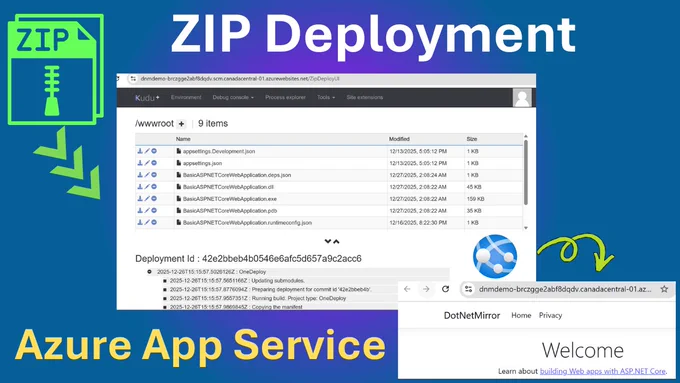Bookmark the DotNetMirror page with star
Viewport: 680px width, 383px height.
pyautogui.click(x=664, y=289)
